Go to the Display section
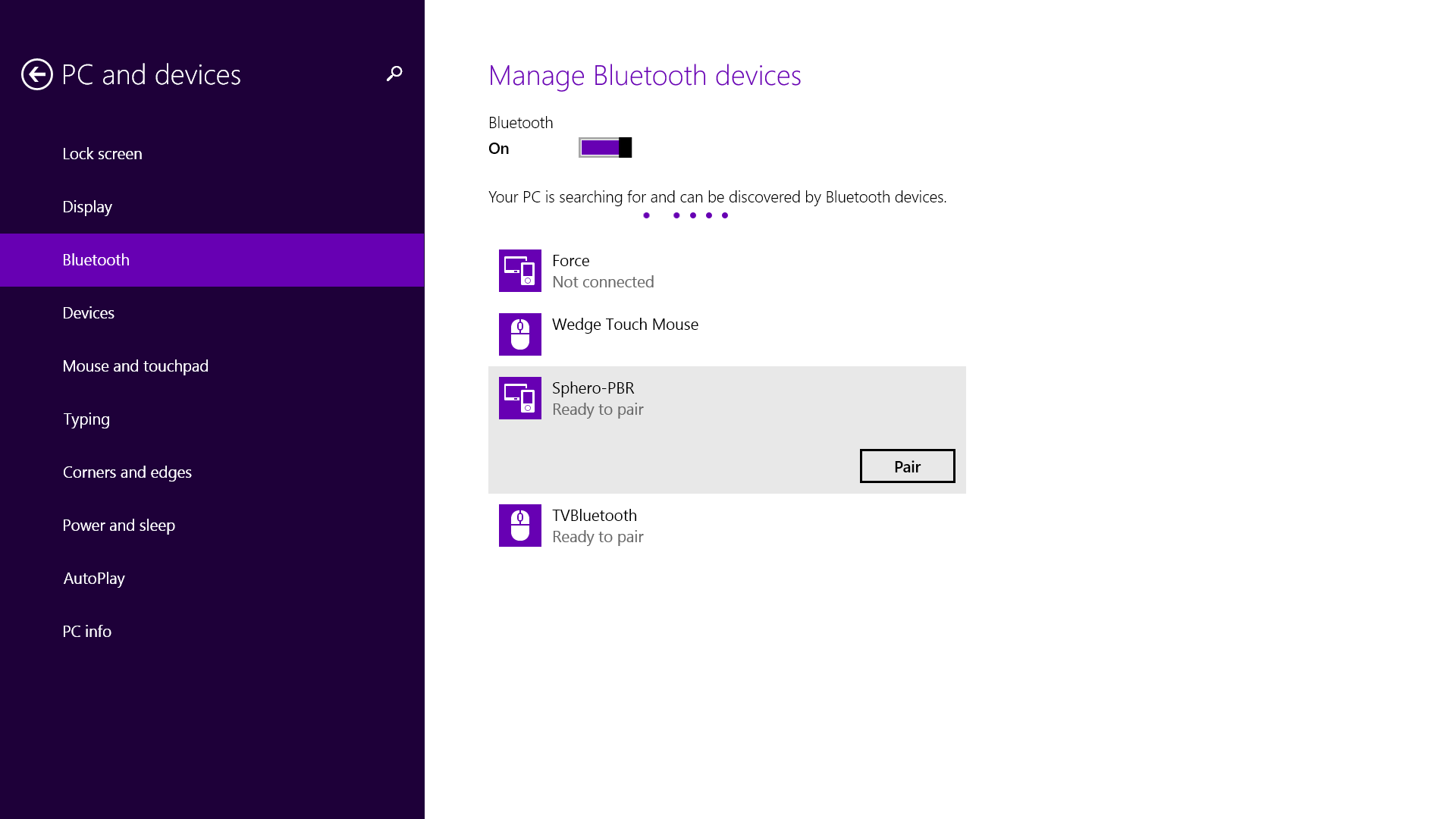 (x=87, y=207)
